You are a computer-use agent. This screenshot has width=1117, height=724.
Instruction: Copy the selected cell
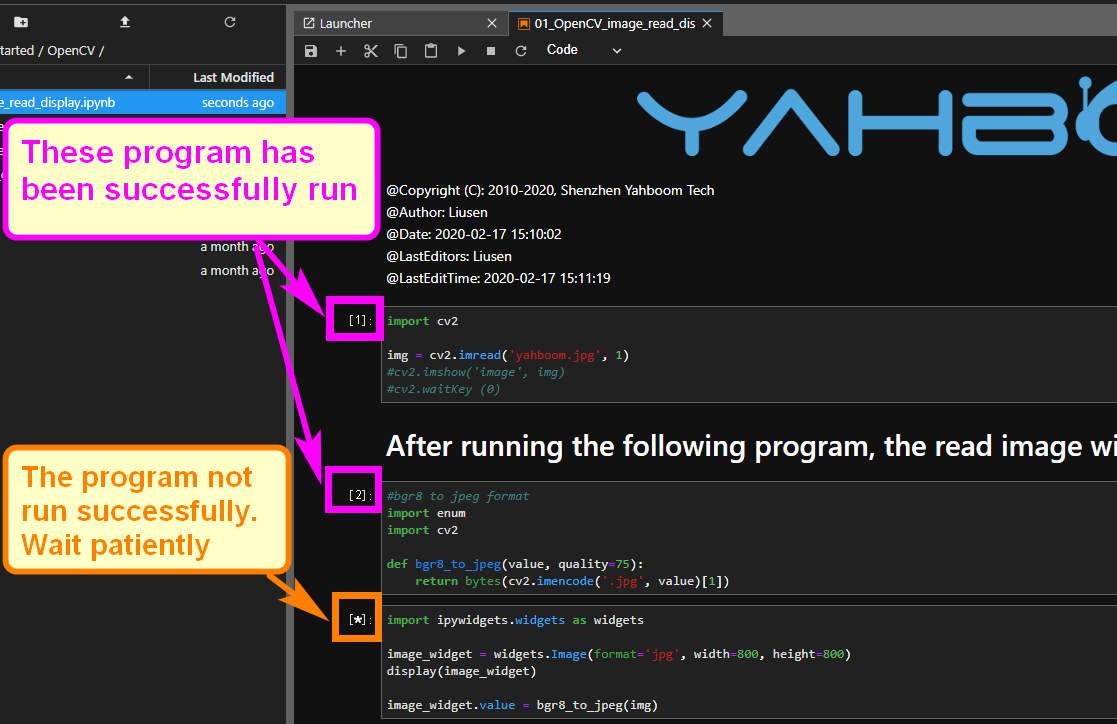click(401, 51)
